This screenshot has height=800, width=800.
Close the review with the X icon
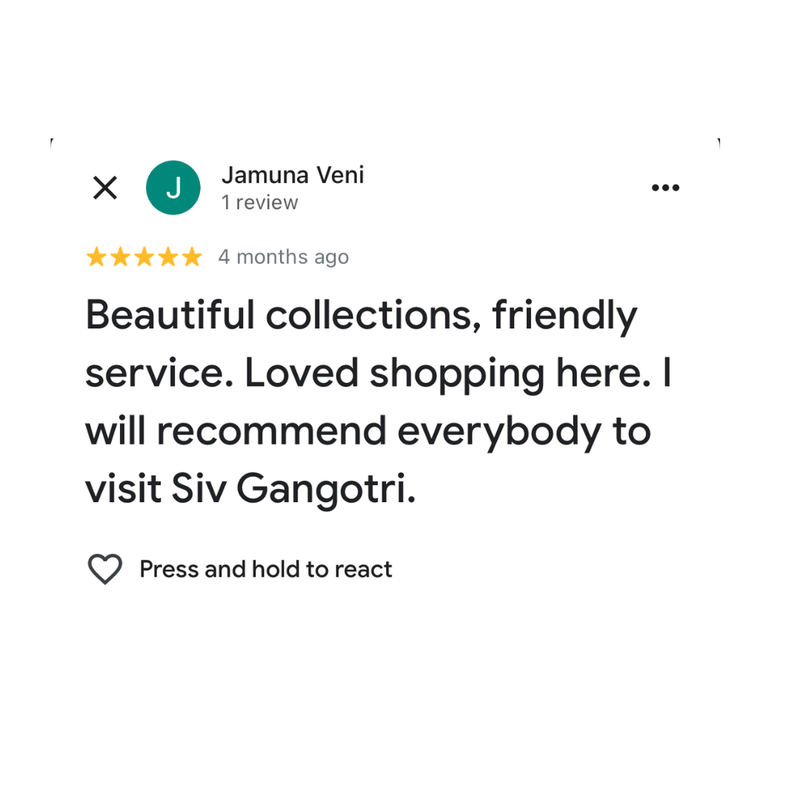tap(105, 188)
